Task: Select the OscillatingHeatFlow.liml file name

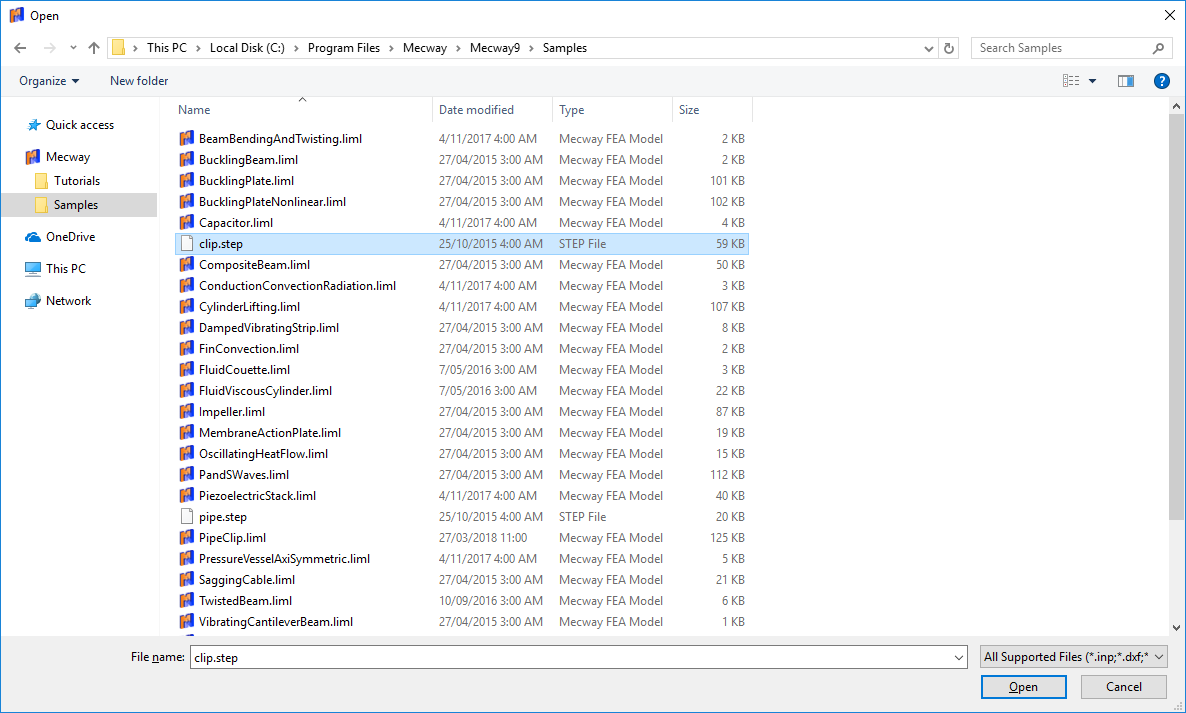Action: [x=263, y=454]
